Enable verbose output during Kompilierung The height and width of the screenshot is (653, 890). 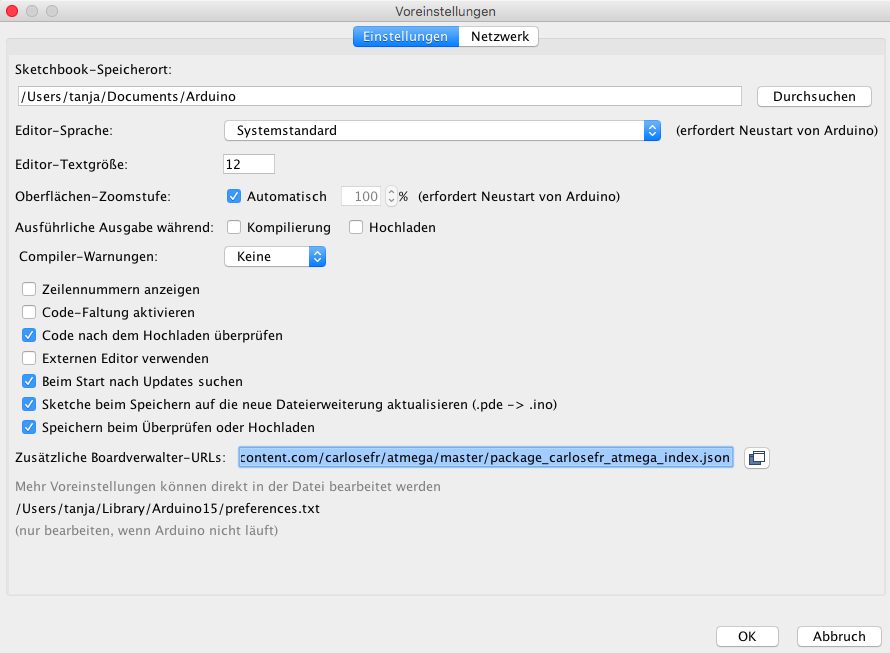pyautogui.click(x=234, y=227)
